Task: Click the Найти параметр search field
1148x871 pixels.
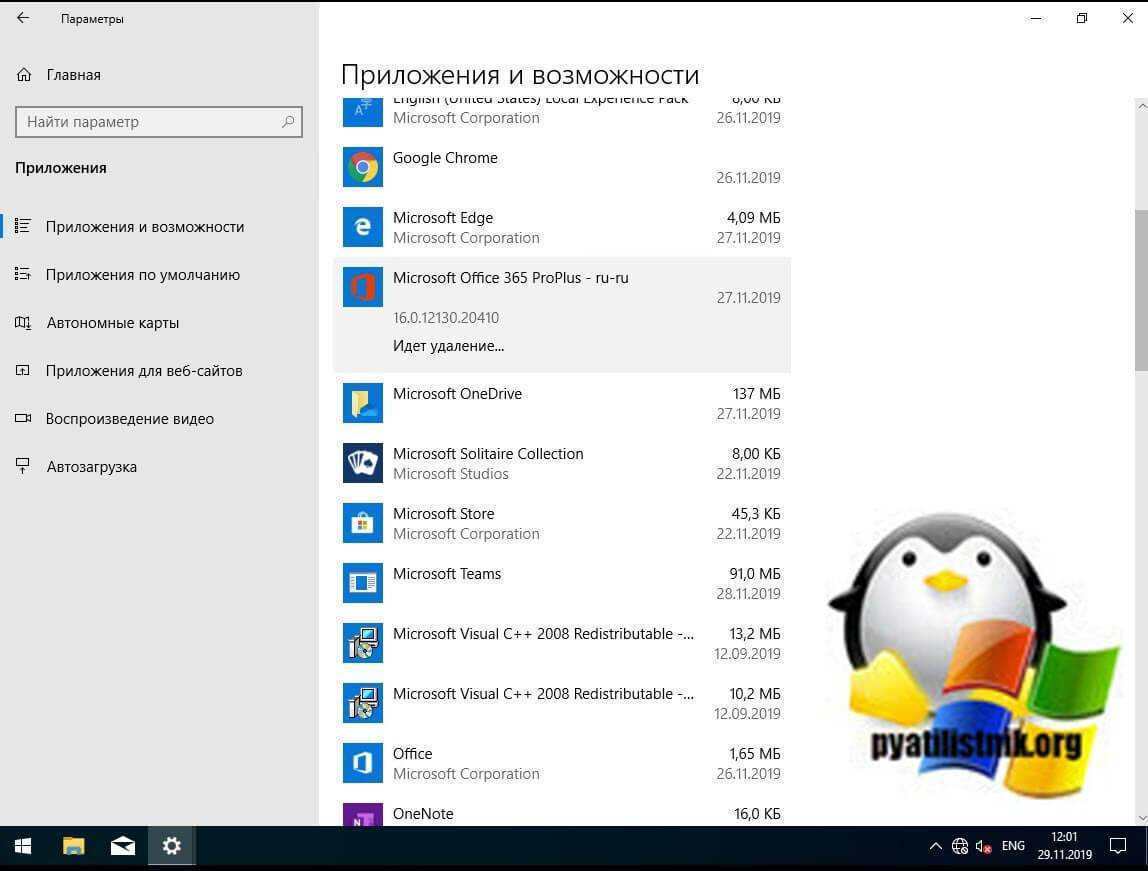Action: click(x=159, y=121)
